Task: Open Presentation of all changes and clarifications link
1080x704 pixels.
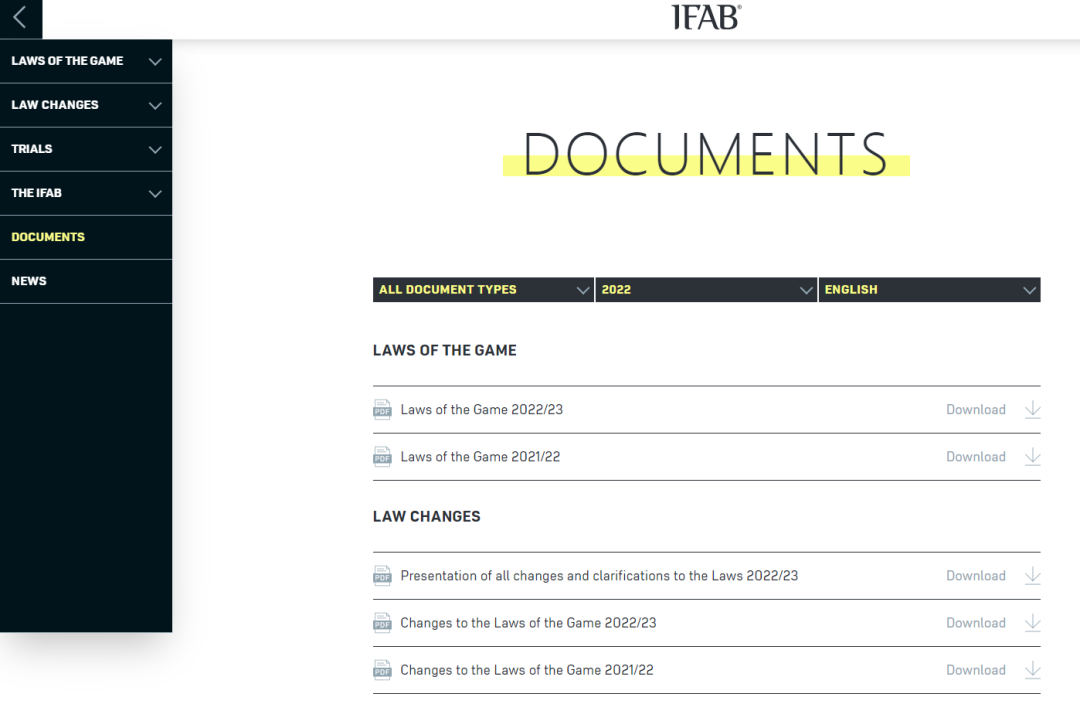Action: [x=599, y=576]
